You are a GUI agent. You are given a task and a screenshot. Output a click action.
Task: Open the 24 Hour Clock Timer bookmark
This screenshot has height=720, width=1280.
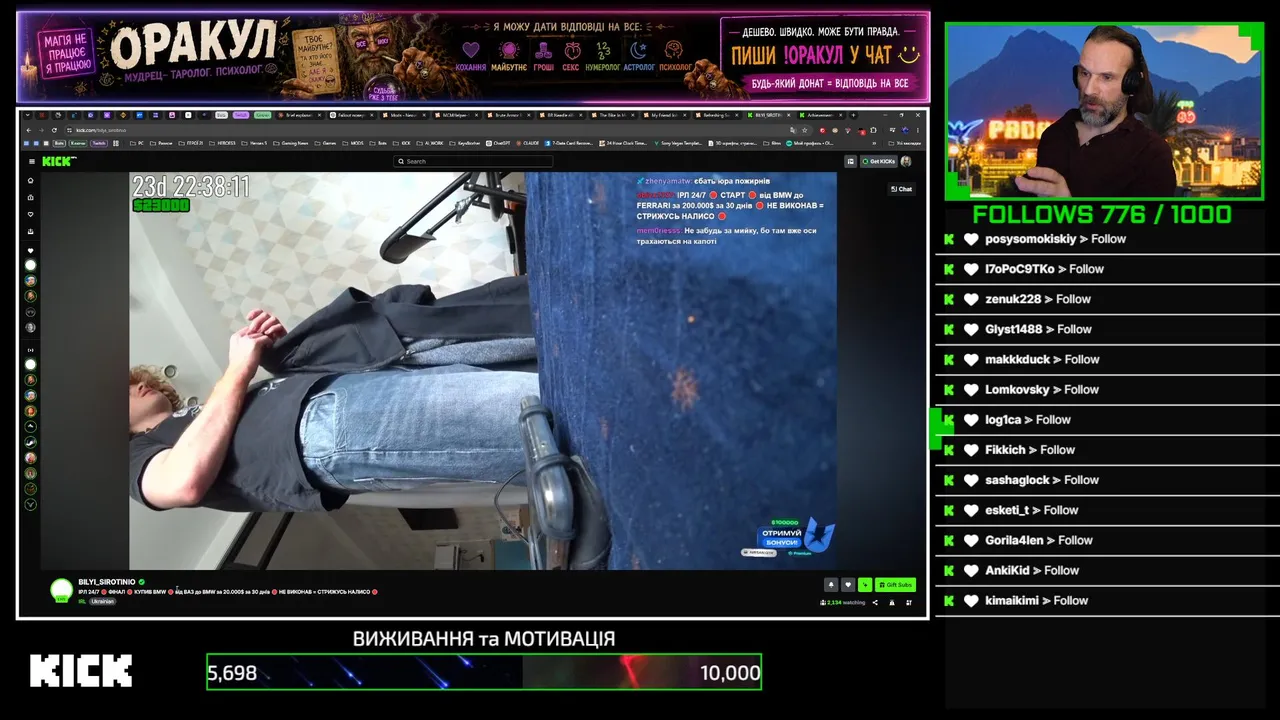click(x=624, y=143)
